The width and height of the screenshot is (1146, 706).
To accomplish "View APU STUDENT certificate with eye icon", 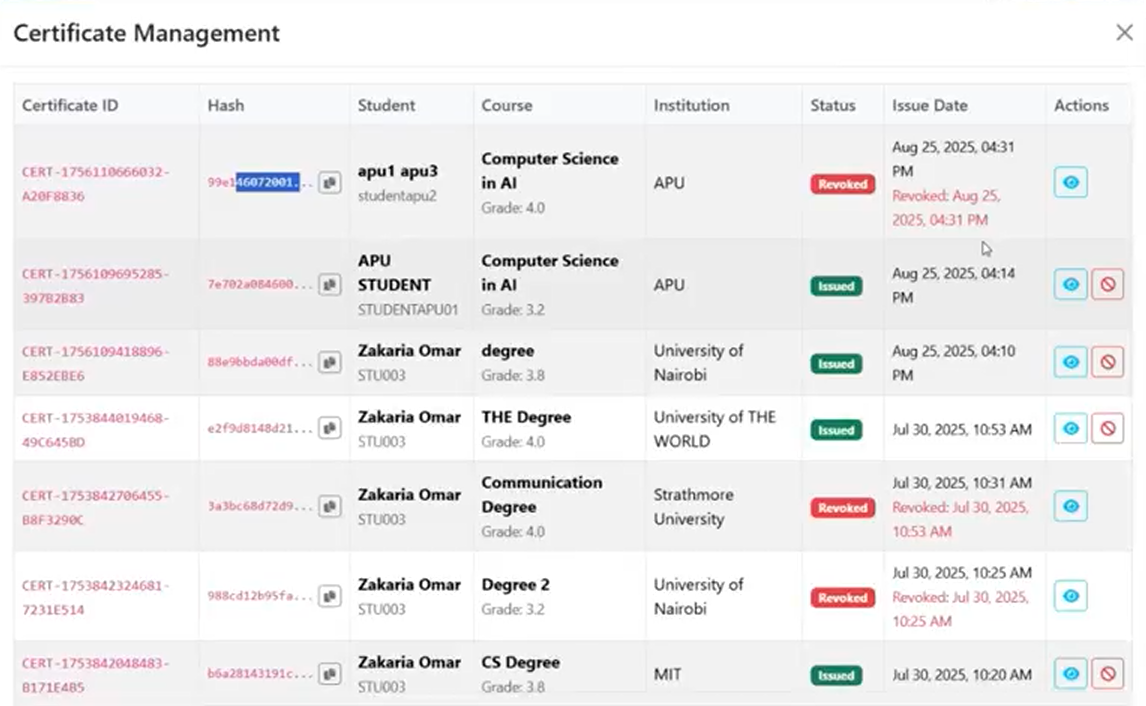I will [x=1071, y=284].
